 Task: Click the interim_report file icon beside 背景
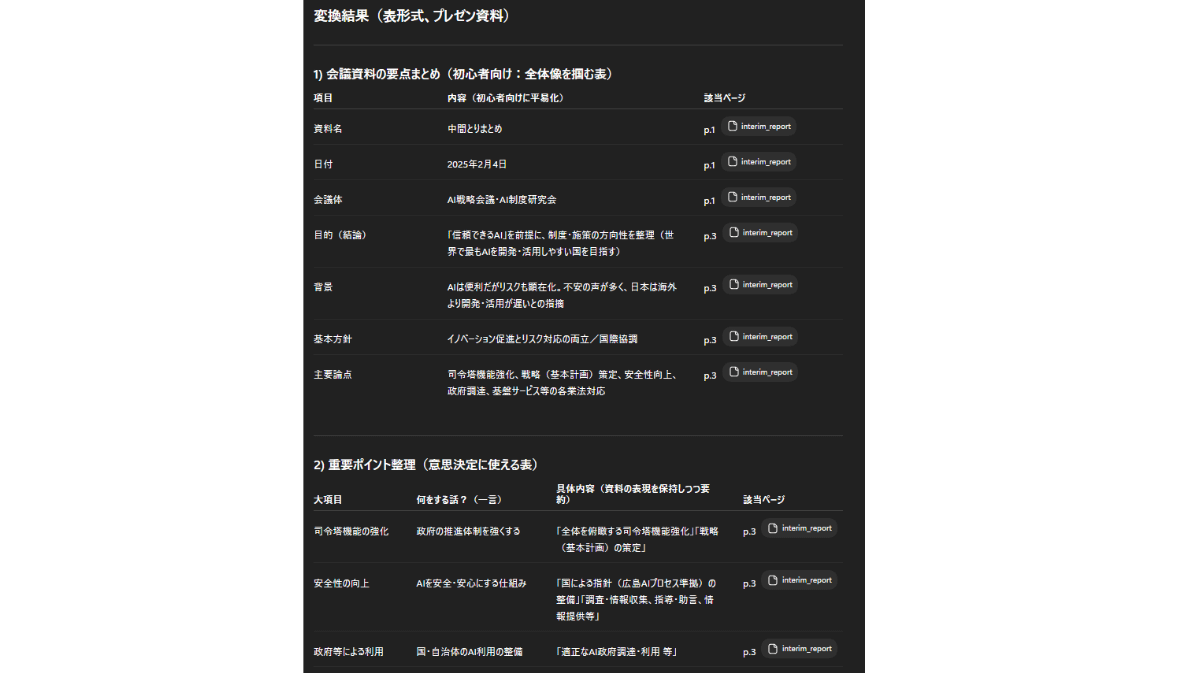click(737, 284)
